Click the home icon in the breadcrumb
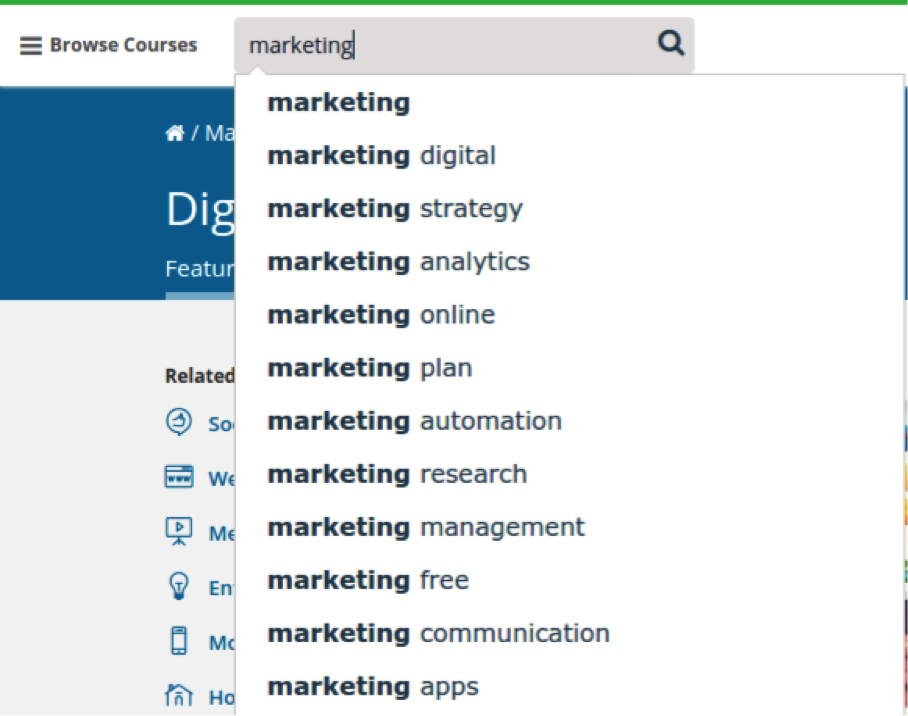Viewport: 908px width, 716px height. coord(175,131)
